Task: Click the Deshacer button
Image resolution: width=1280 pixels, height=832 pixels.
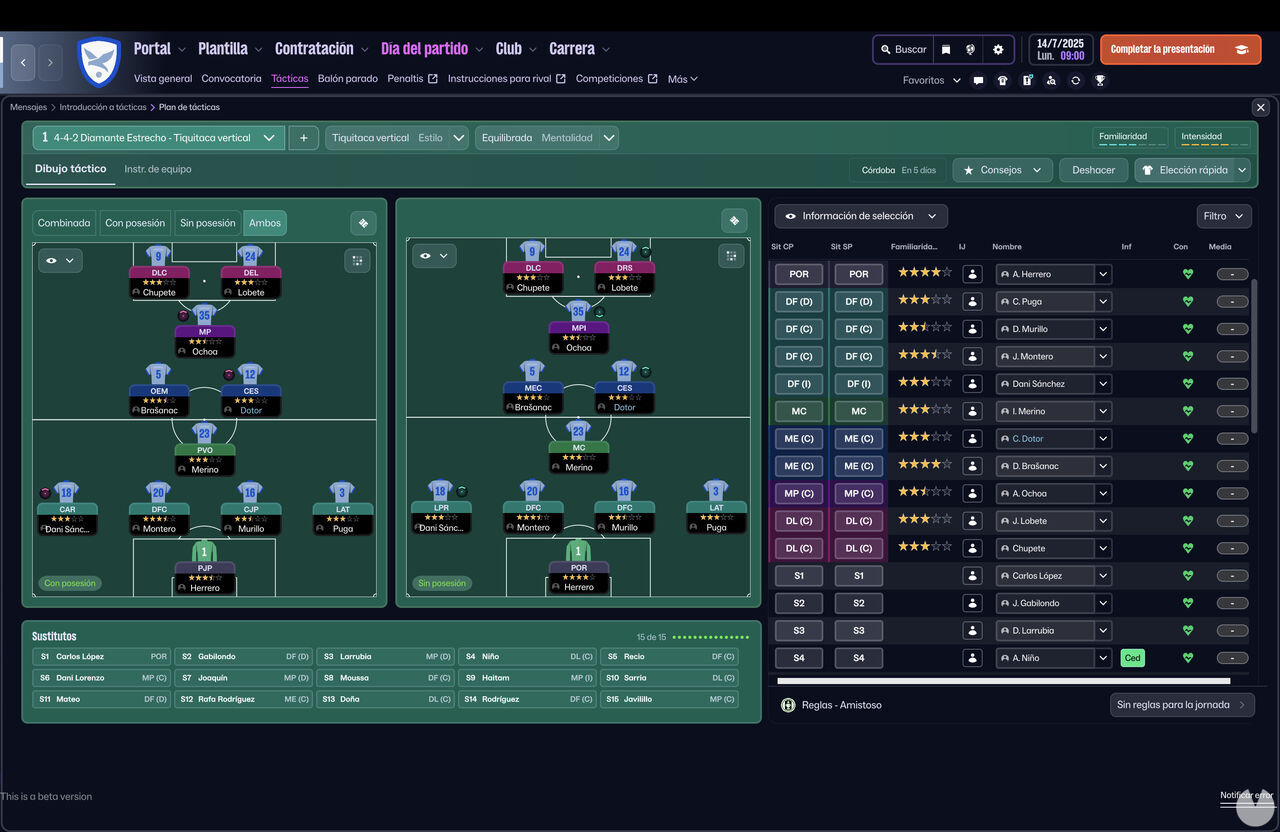Action: 1093,170
